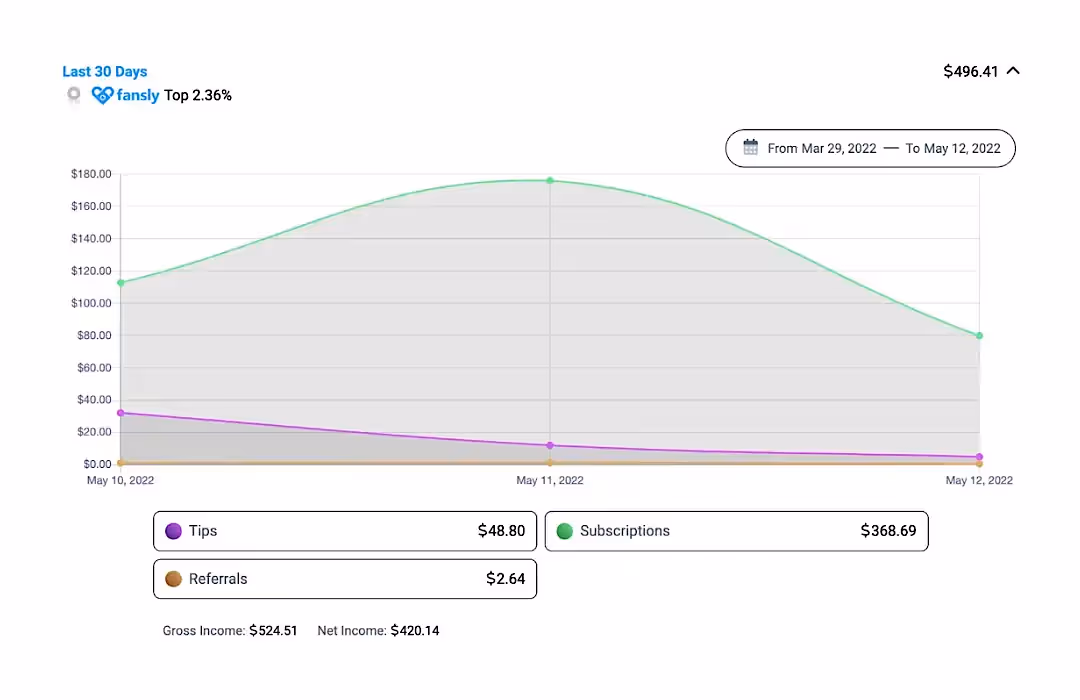The height and width of the screenshot is (700, 1080).
Task: Click the calendar icon in date range
Action: click(751, 147)
